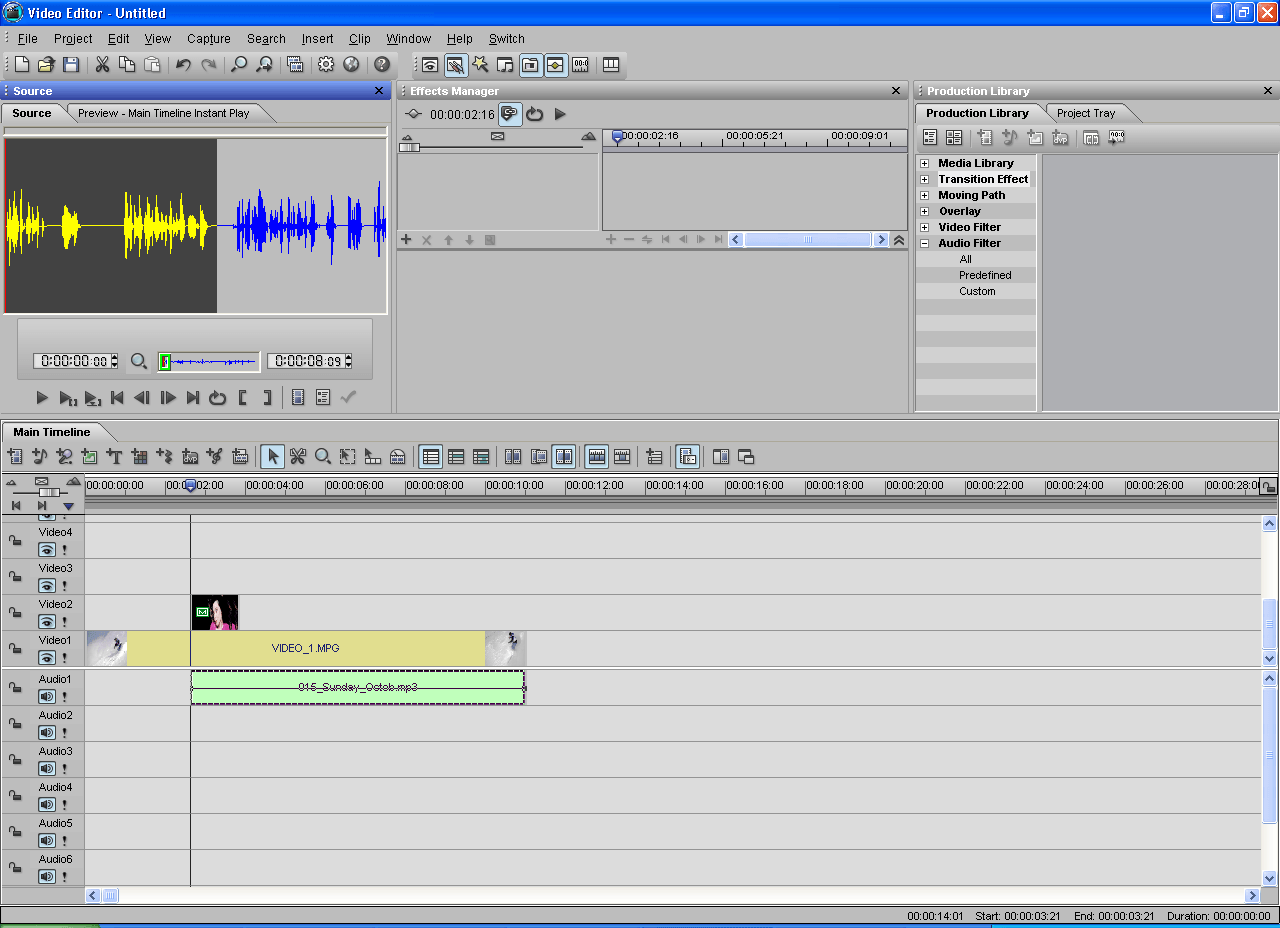Screen dimensions: 1280x928
Task: Click the Zoom magnifier tool in timeline toolbar
Action: pos(322,456)
